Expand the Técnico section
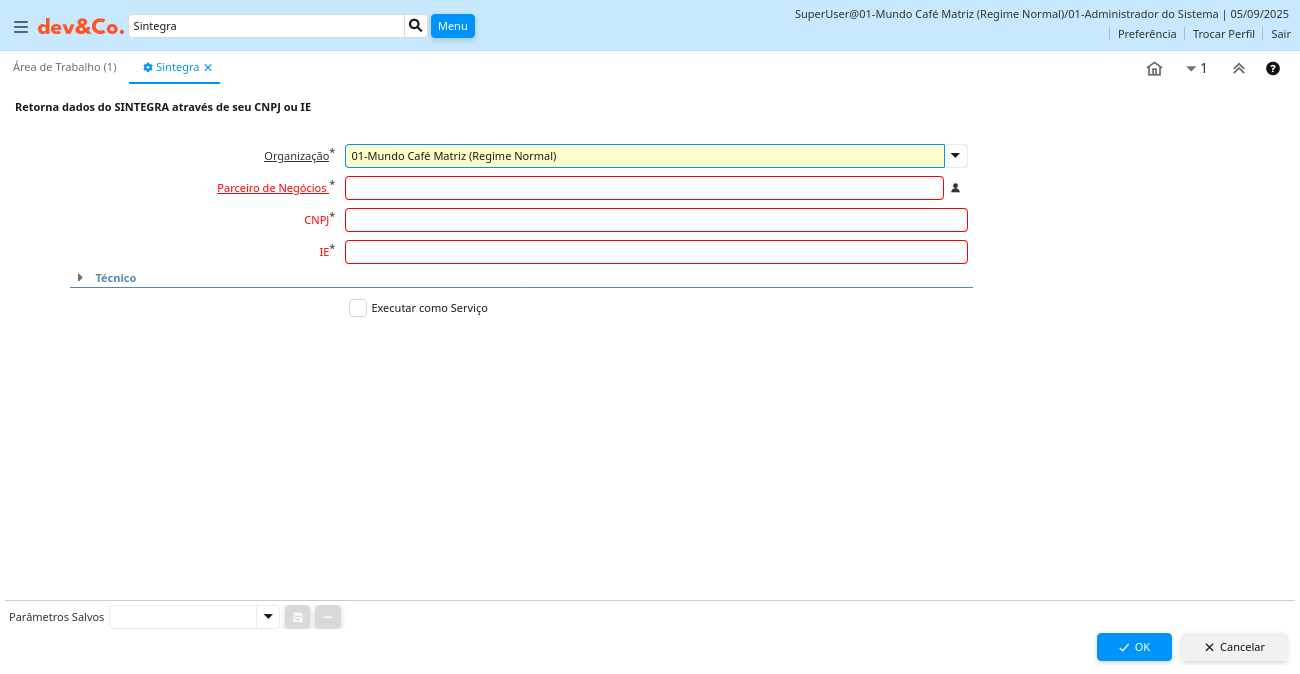 coord(80,278)
